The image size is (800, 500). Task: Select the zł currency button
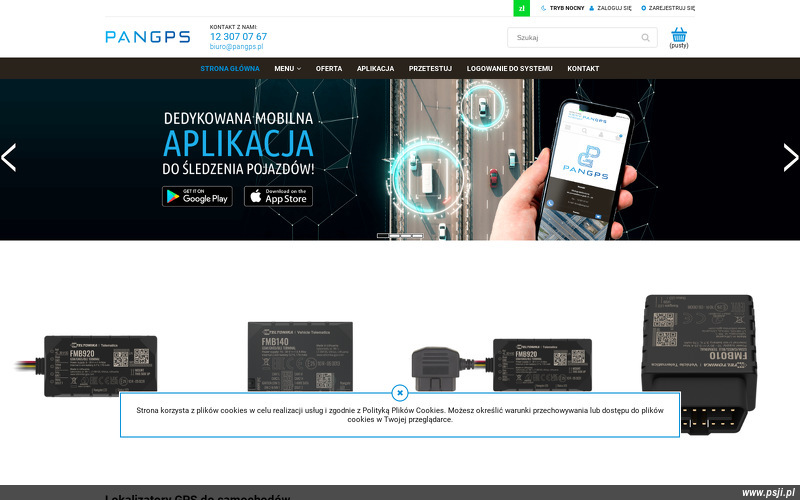[521, 8]
